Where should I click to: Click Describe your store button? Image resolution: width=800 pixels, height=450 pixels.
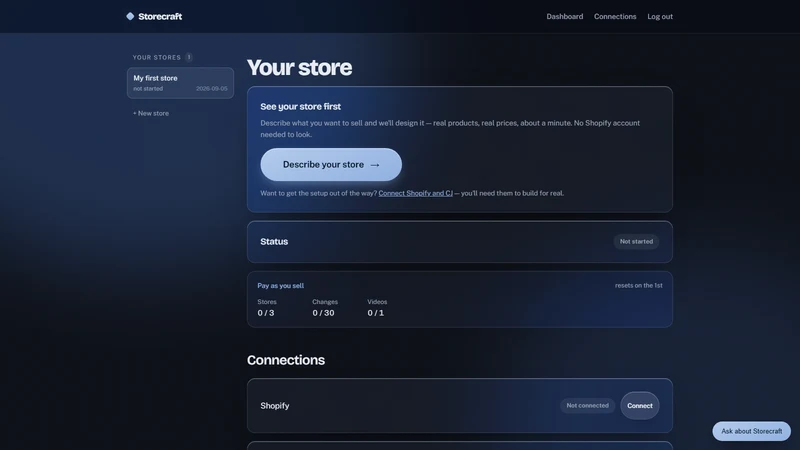click(331, 164)
